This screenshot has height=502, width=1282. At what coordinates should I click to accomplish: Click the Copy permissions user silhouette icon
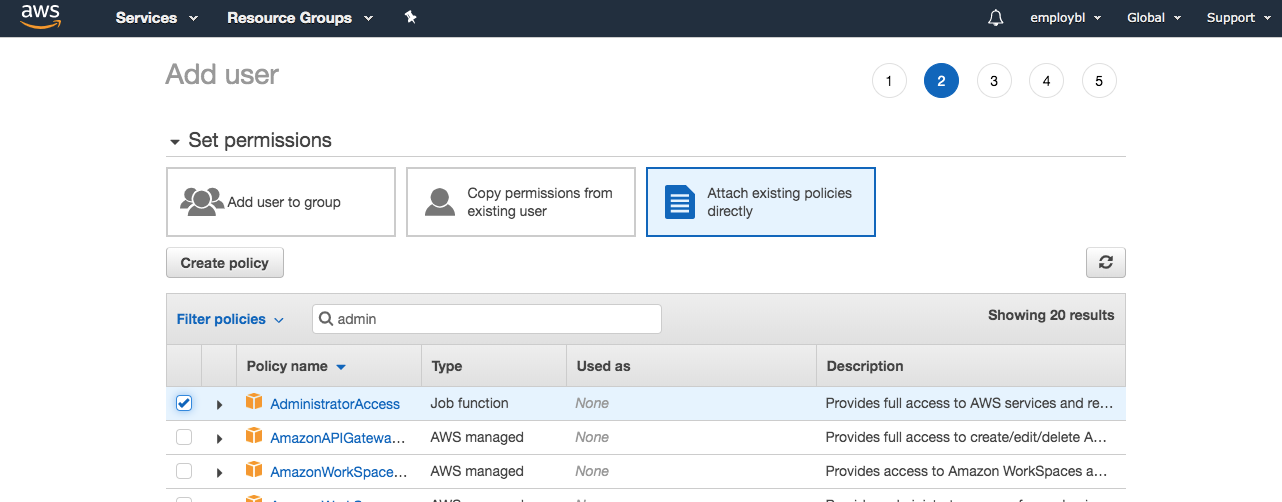point(440,201)
